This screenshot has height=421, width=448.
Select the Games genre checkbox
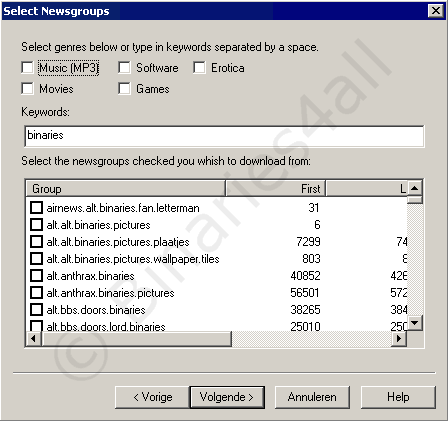coord(124,89)
